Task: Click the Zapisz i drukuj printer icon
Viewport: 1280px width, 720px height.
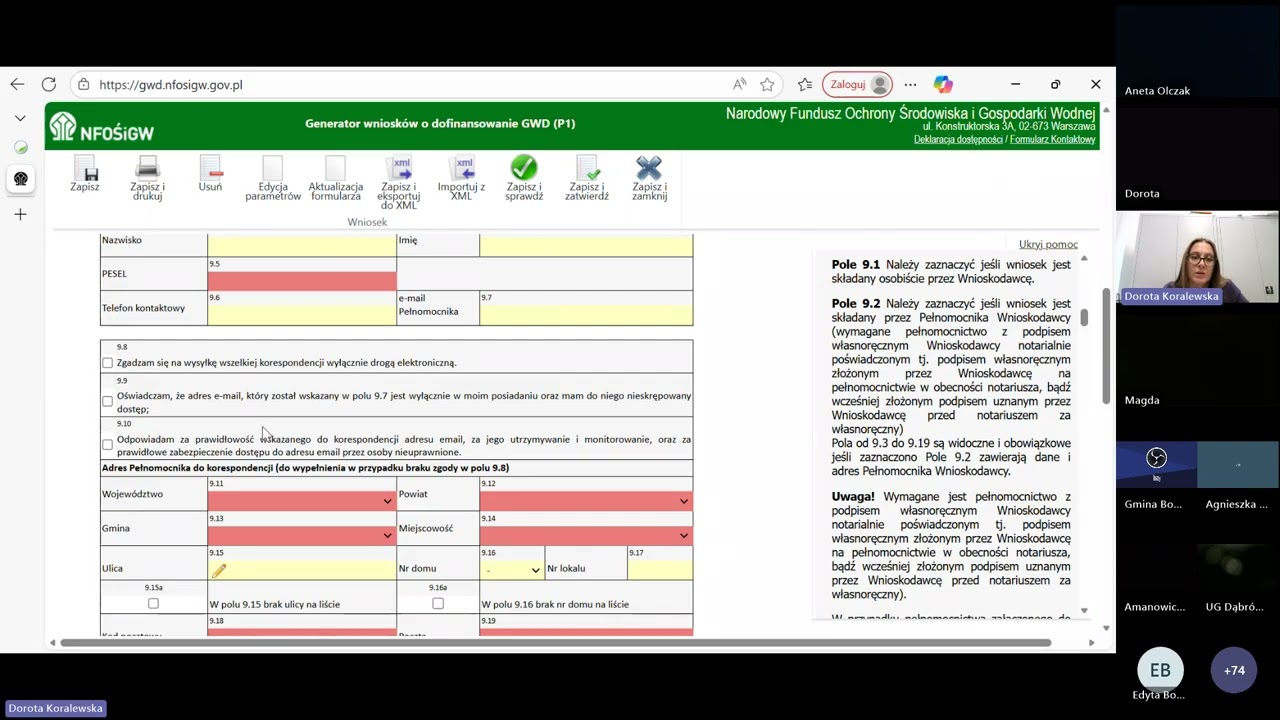Action: tap(147, 168)
